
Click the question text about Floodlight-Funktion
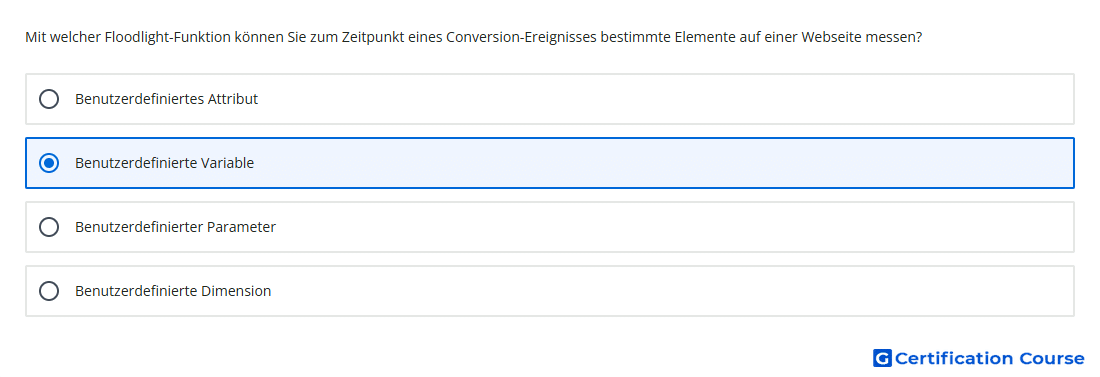coord(474,37)
